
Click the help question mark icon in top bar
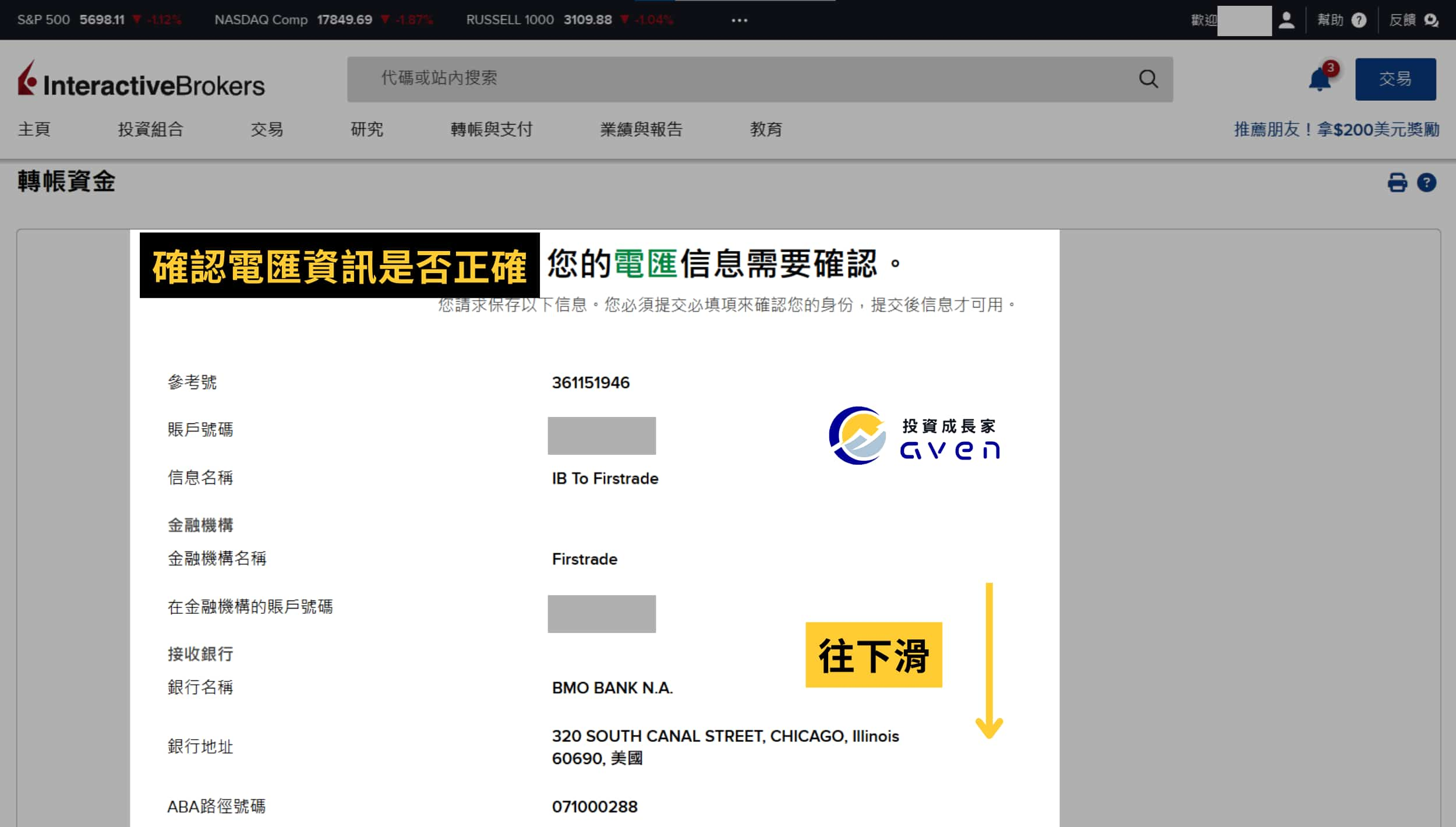click(1358, 20)
